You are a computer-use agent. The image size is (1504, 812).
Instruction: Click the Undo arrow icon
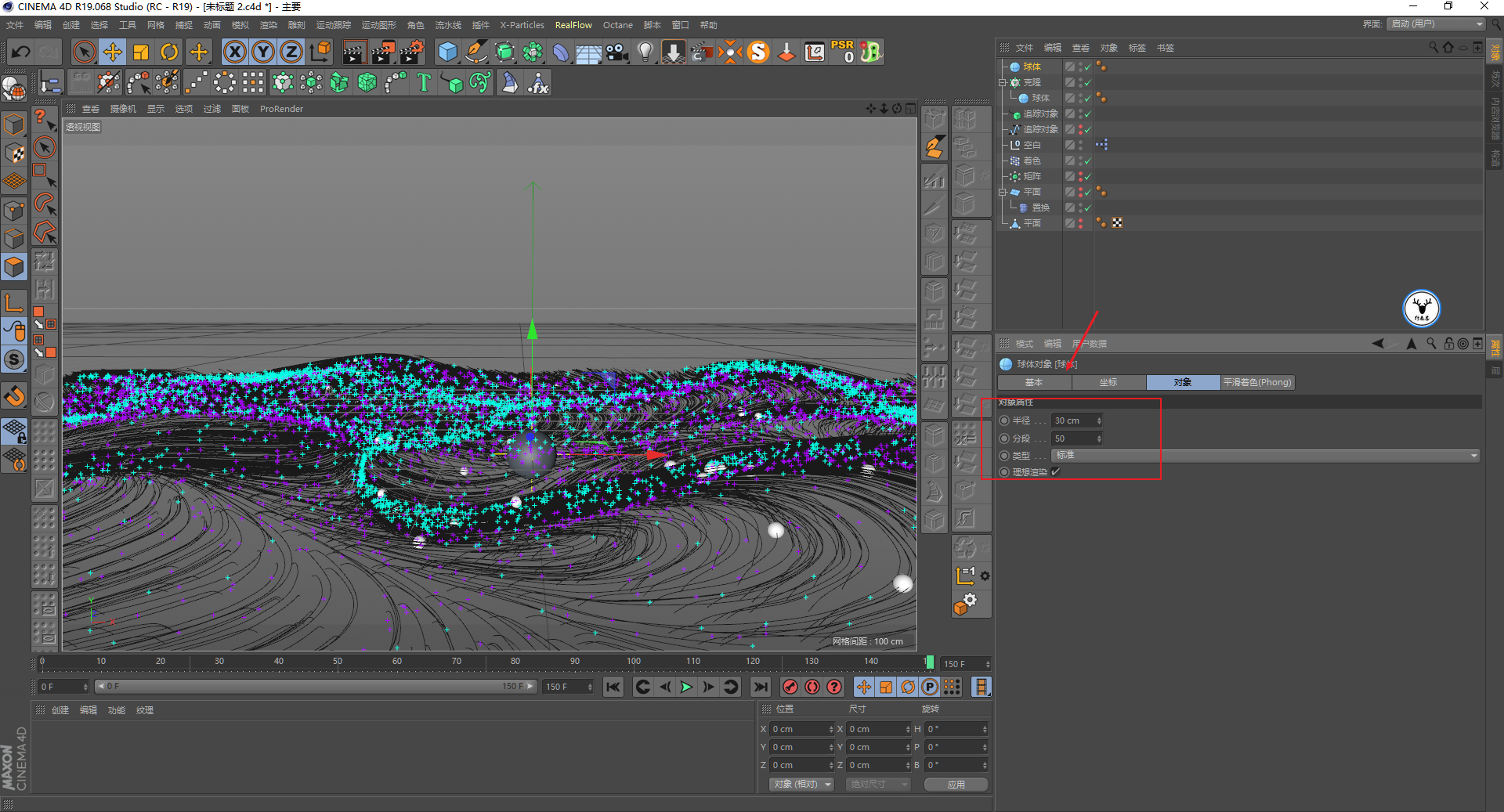pos(20,52)
